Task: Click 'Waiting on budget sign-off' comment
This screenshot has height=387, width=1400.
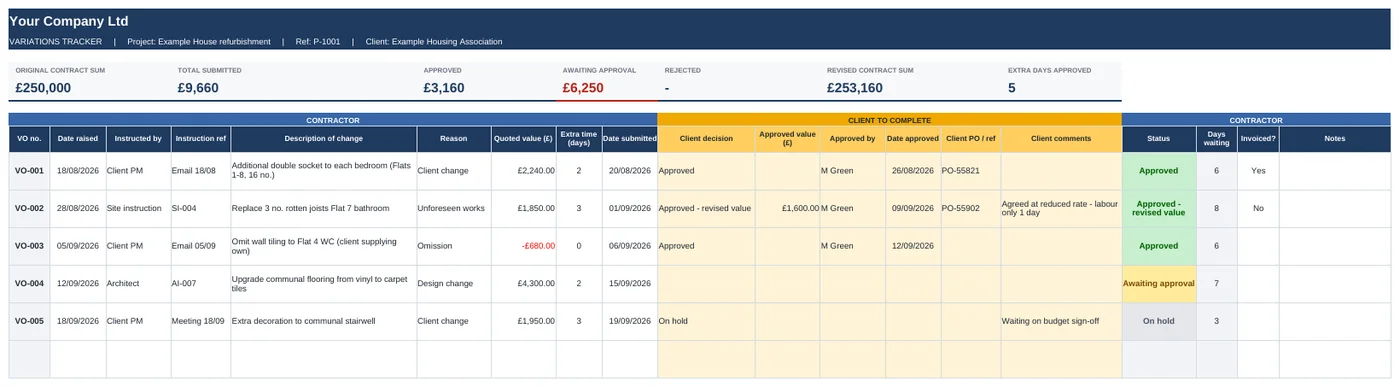Action: coord(1061,321)
